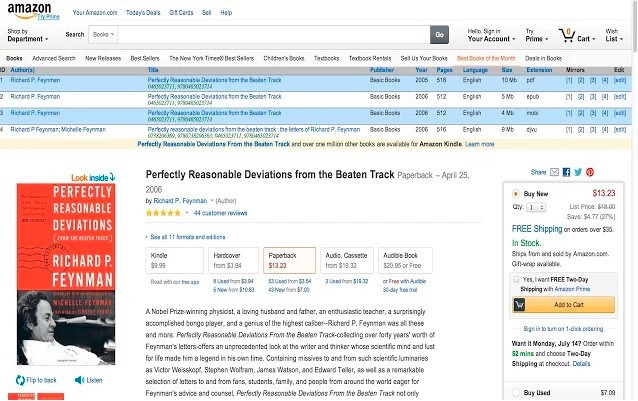Image resolution: width=638 pixels, height=401 pixels.
Task: Select the Paperback $13.23 format
Action: (289, 260)
